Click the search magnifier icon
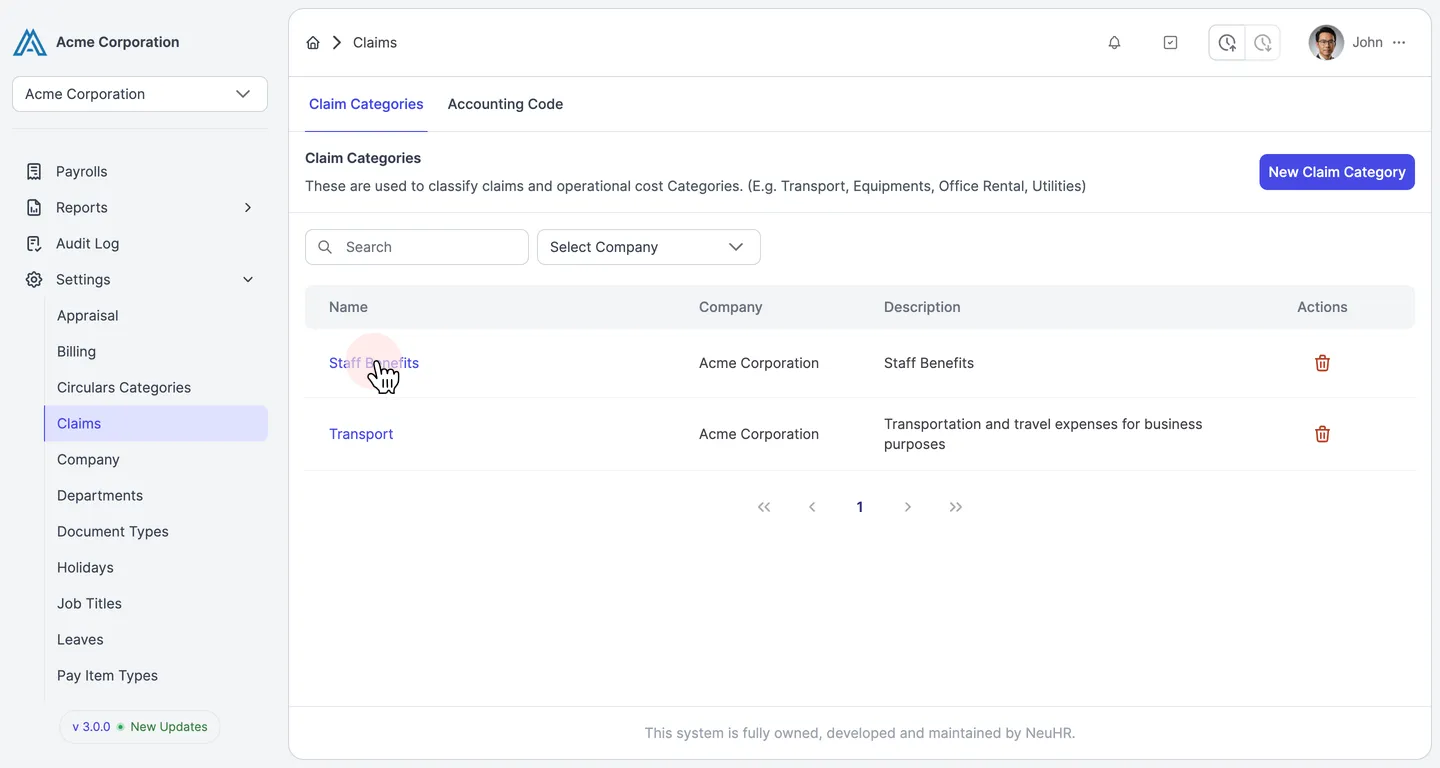 pyautogui.click(x=325, y=247)
